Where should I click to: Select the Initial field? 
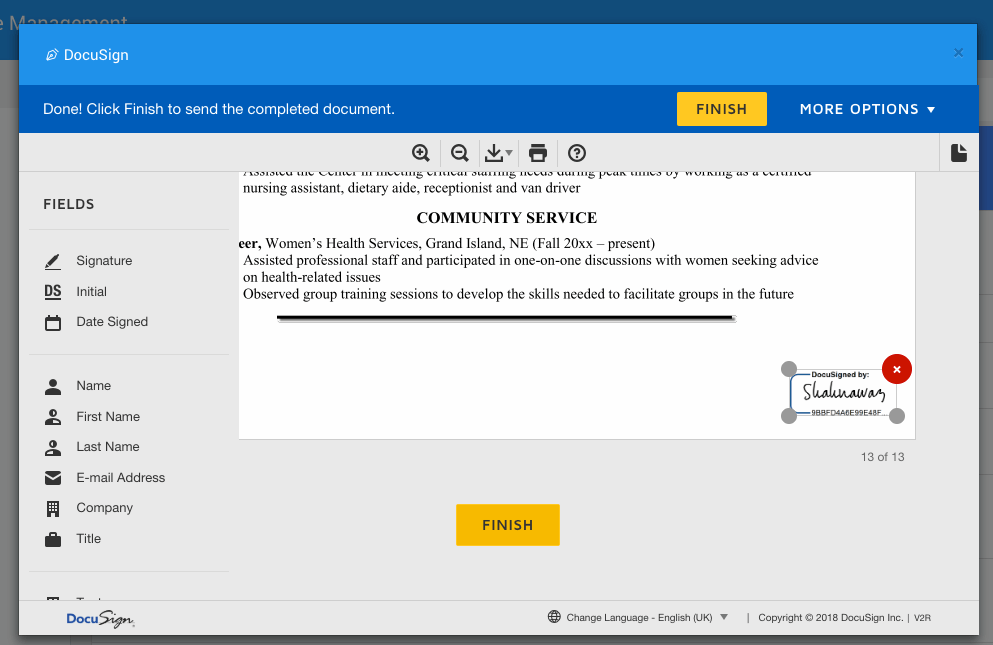(91, 292)
